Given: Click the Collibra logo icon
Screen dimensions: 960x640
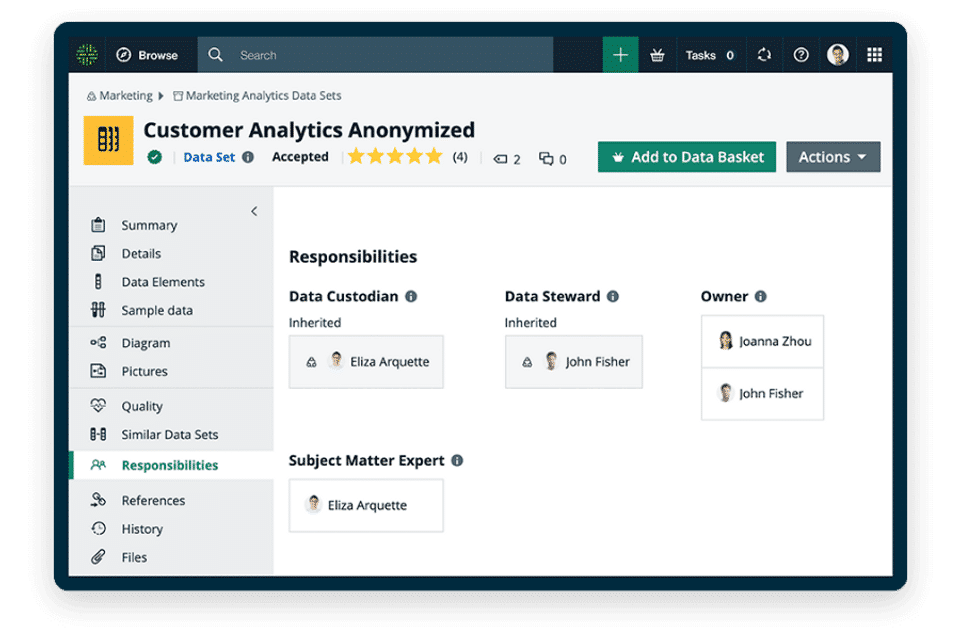Looking at the screenshot, I should point(87,55).
